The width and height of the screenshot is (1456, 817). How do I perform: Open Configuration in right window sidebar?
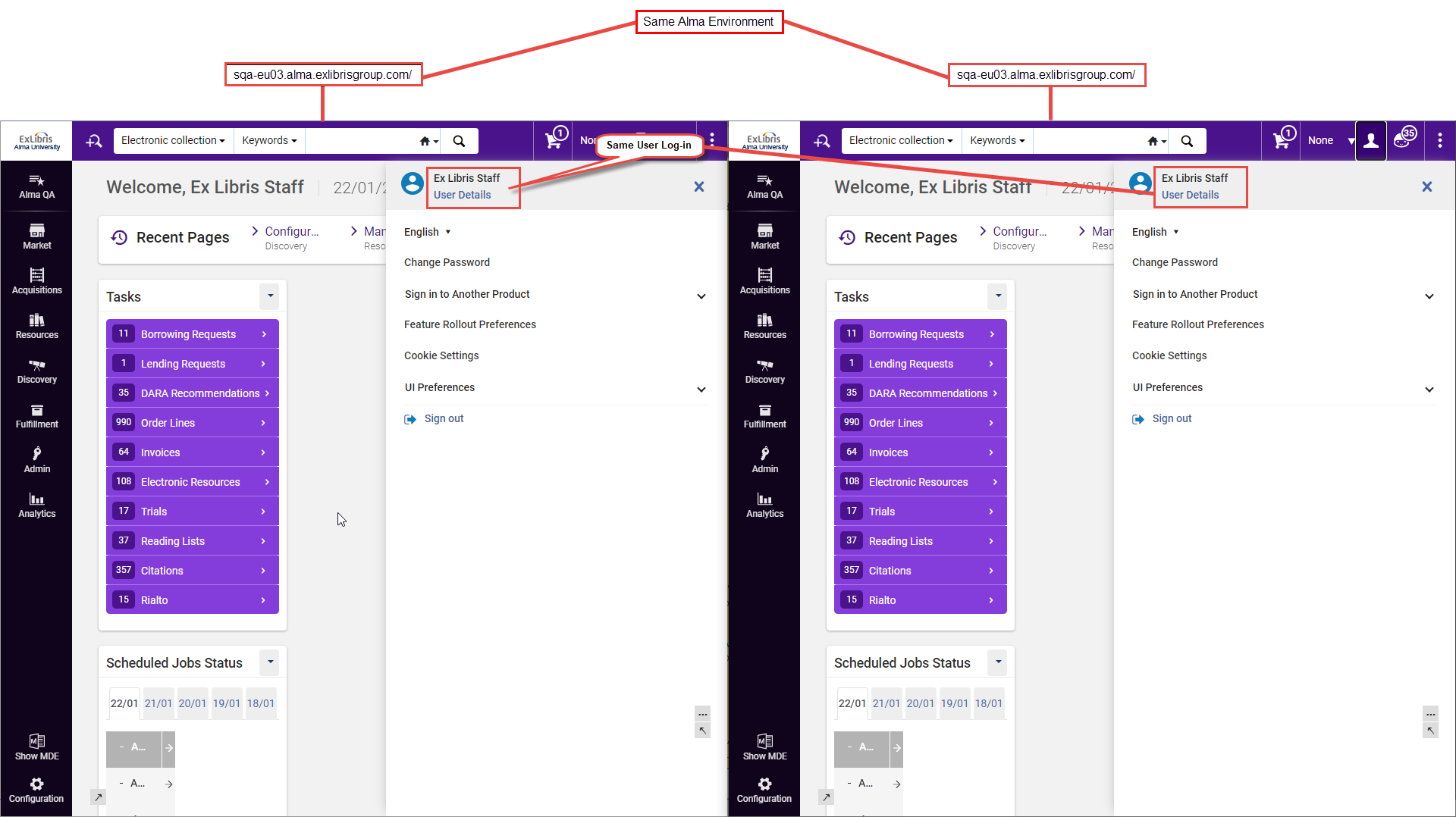764,790
